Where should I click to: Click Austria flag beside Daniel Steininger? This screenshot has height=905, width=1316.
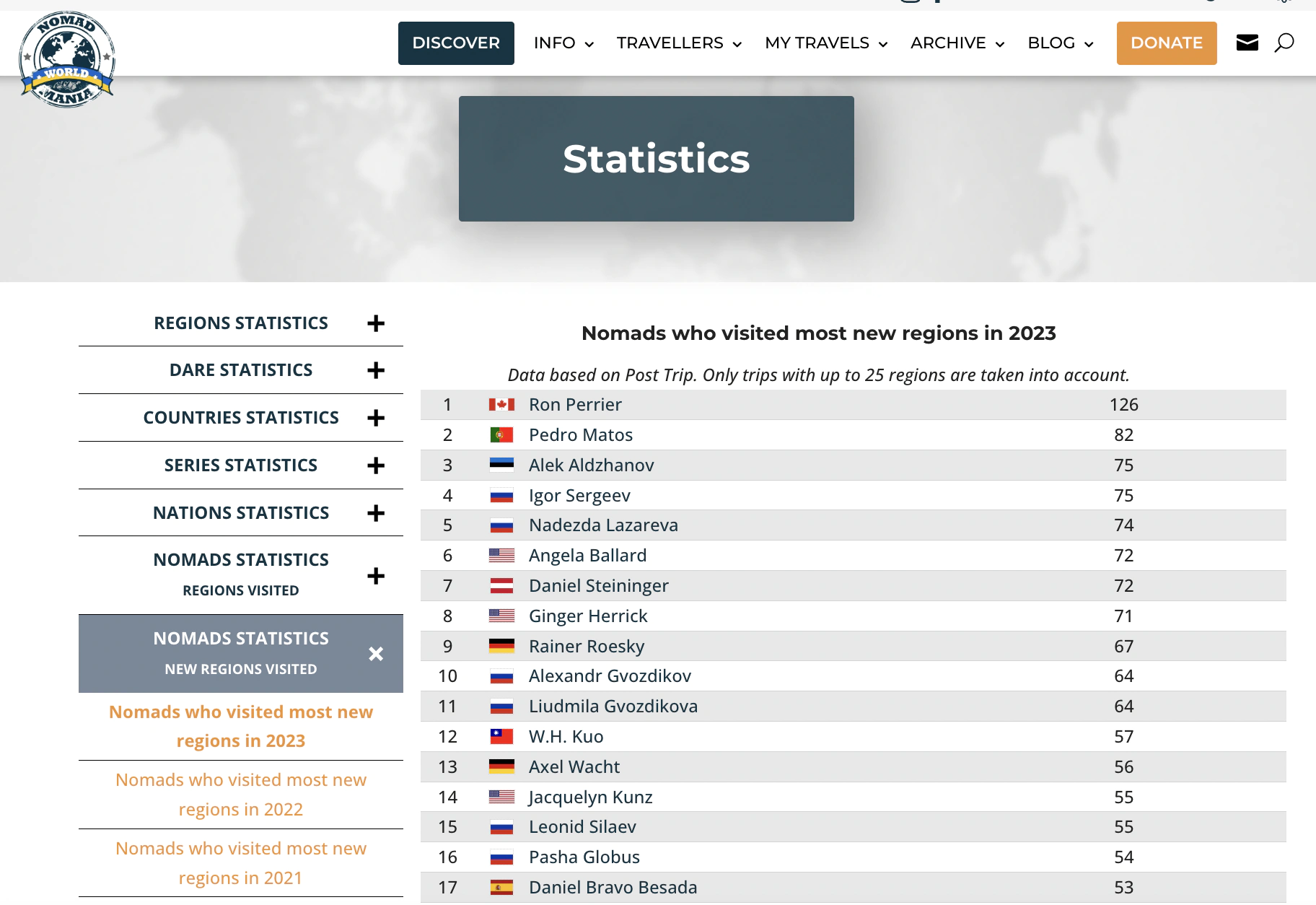click(x=501, y=586)
